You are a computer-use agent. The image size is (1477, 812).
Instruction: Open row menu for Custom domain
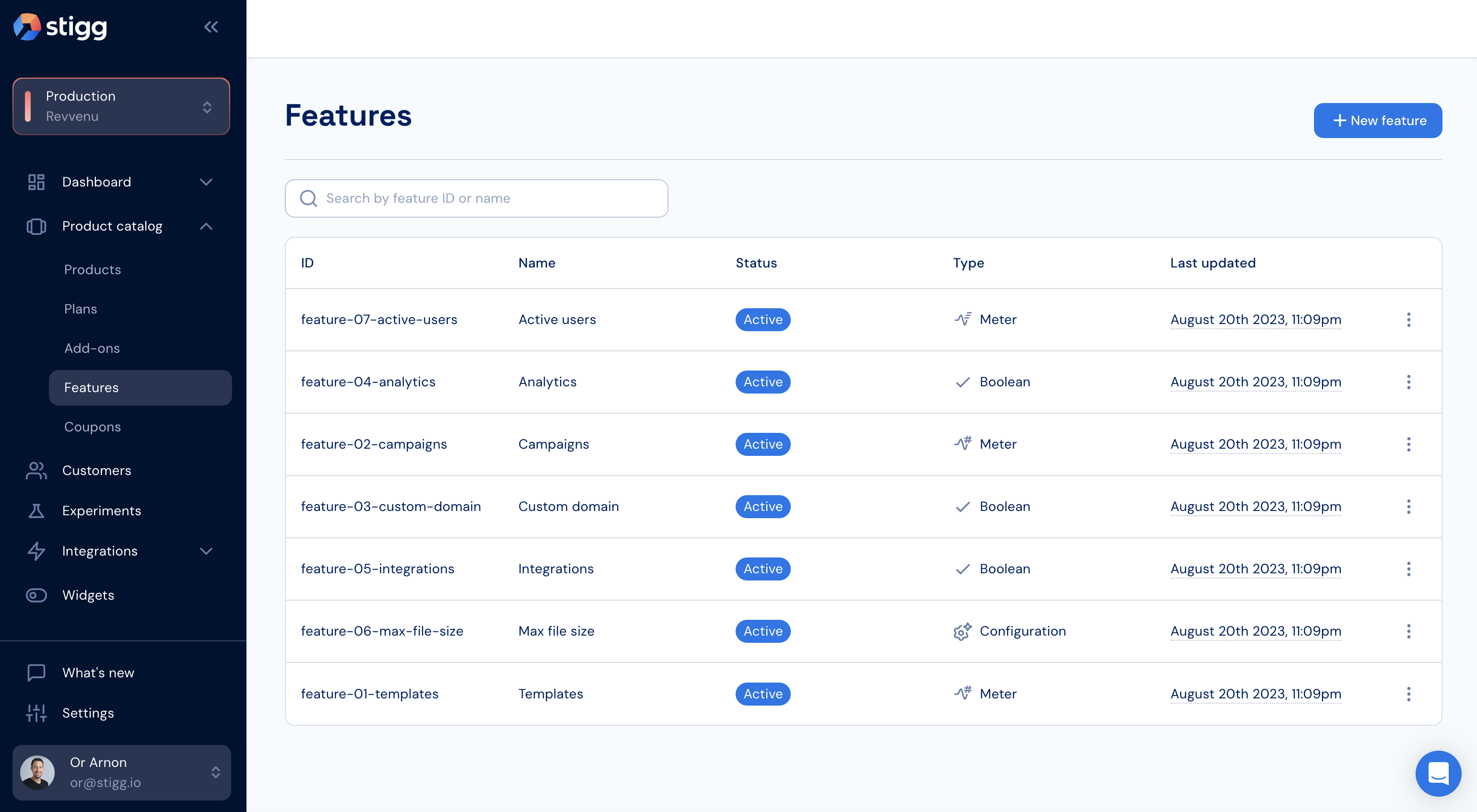pyautogui.click(x=1408, y=507)
